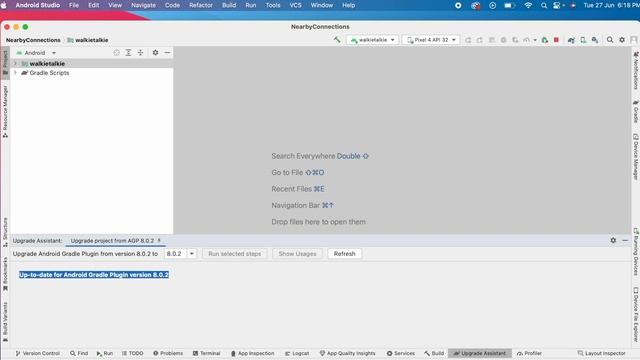Click the Search Everywhere magnifier in toolbar
The width and height of the screenshot is (640, 360).
coord(610,40)
